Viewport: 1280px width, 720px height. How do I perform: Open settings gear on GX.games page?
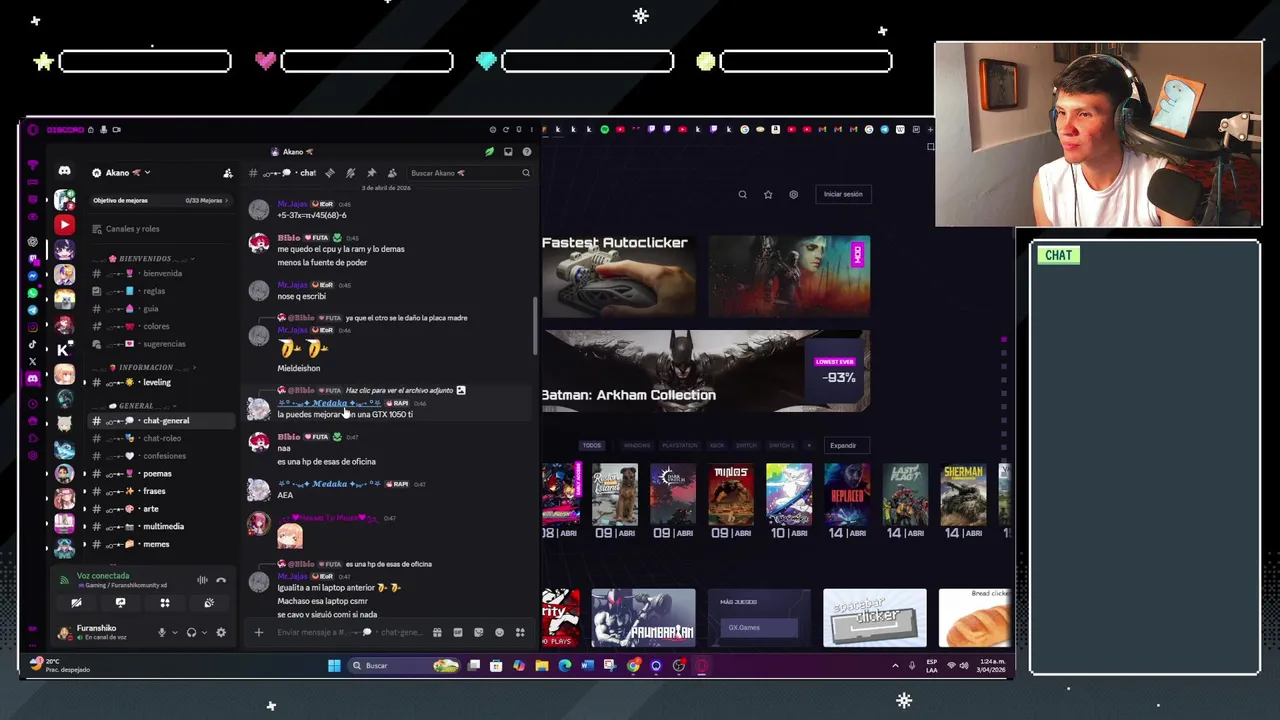[794, 194]
